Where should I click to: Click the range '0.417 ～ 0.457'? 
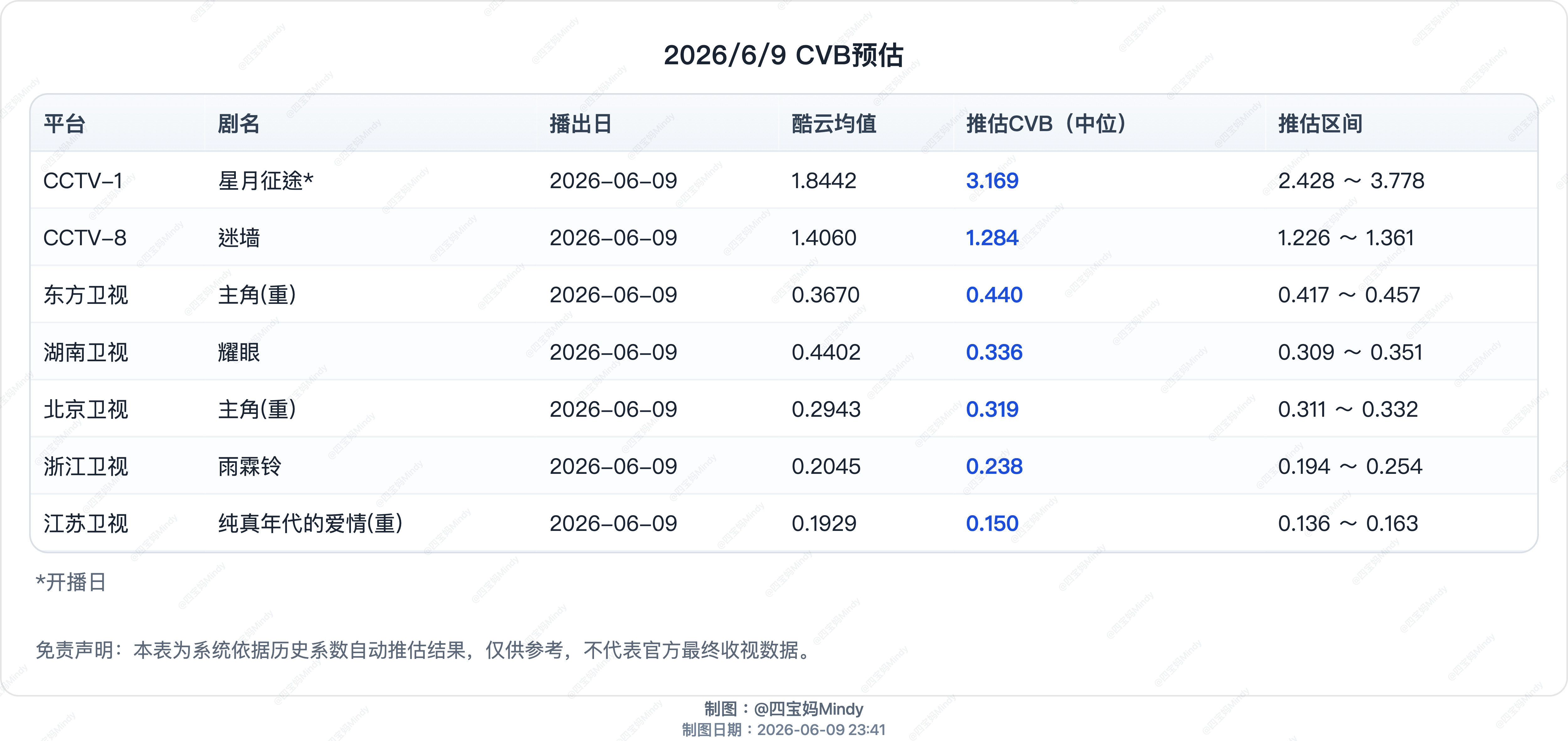[x=1349, y=295]
